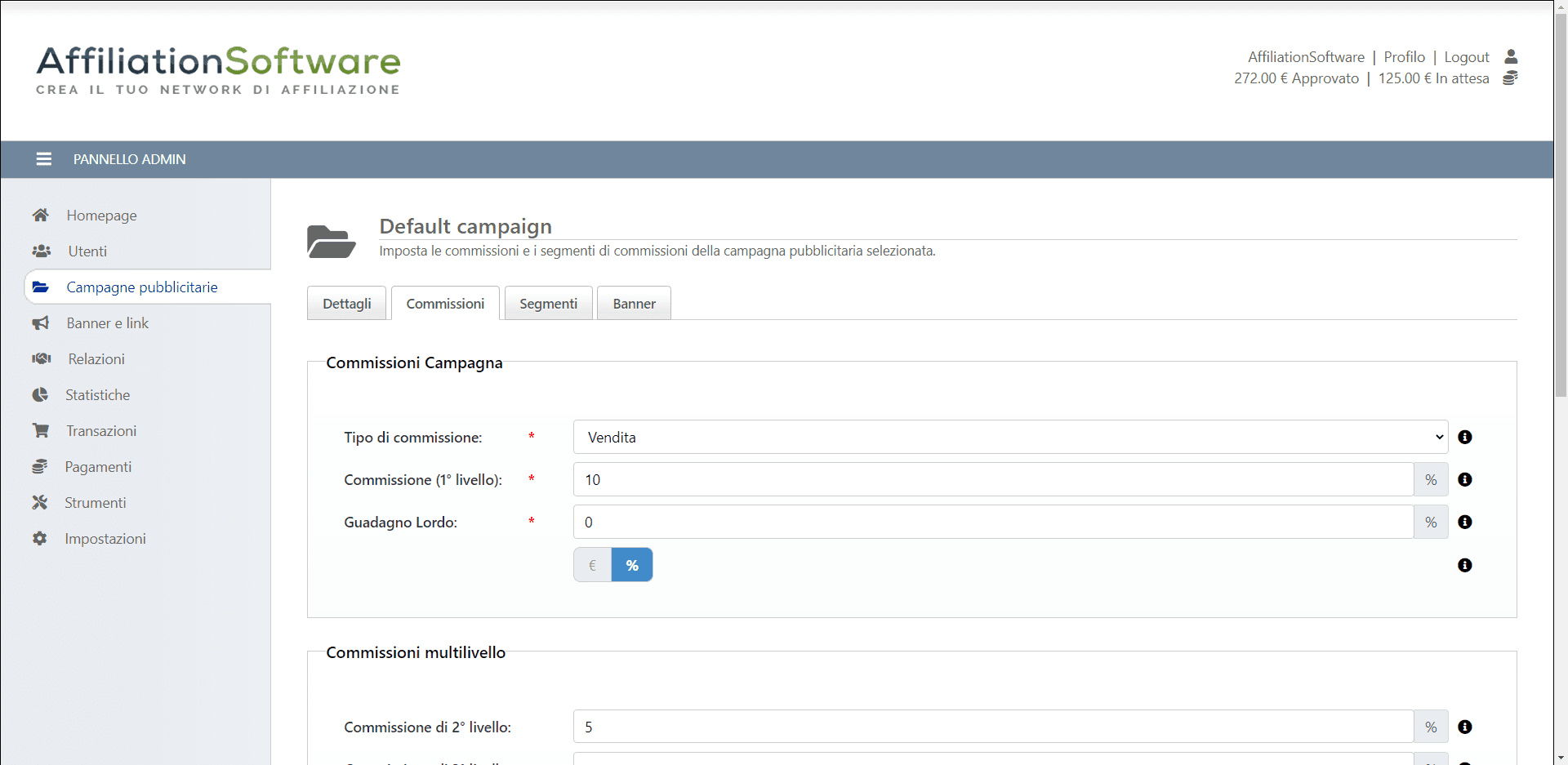Click the Transazioni shopping cart icon

pyautogui.click(x=40, y=431)
